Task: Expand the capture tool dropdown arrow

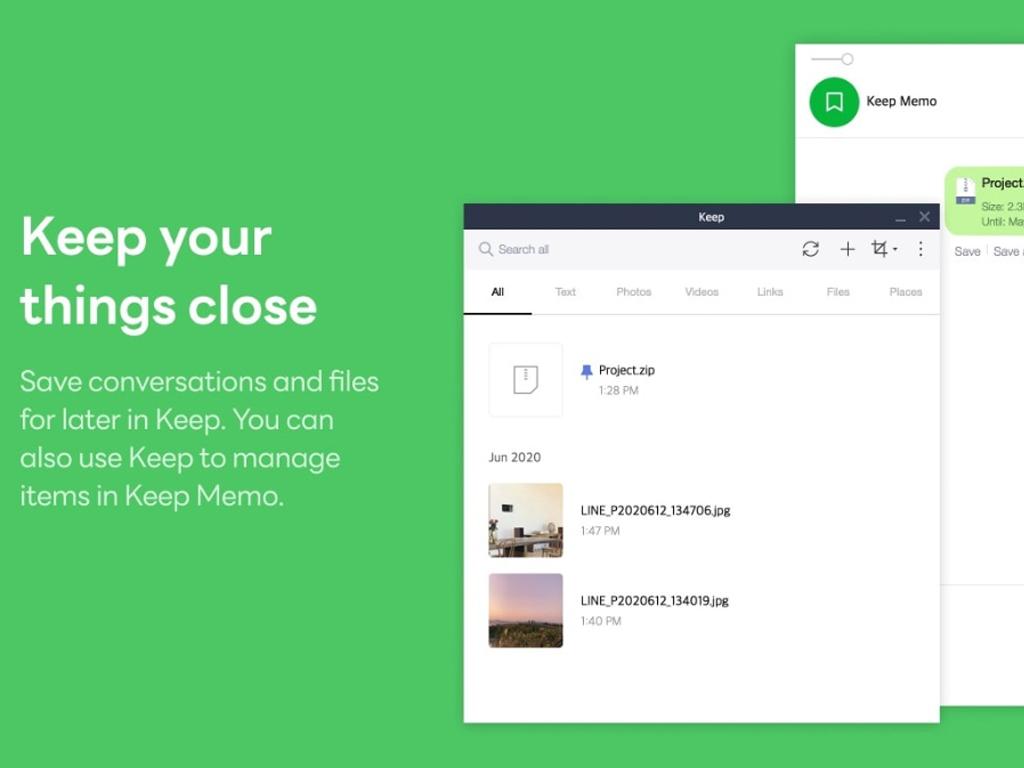Action: 895,250
